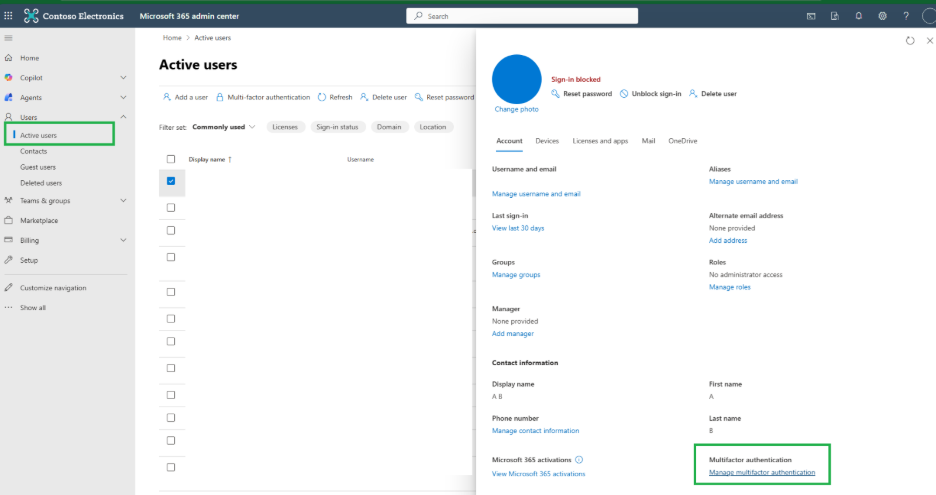Click the refresh icon in user panel
Viewport: 936px width, 495px height.
click(x=910, y=41)
